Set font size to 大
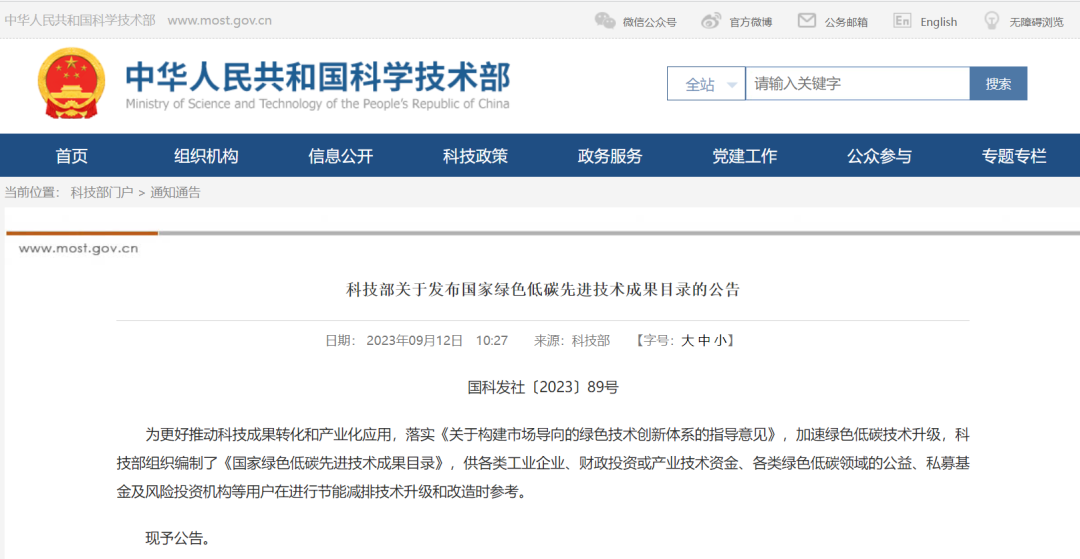Screen dimensions: 1080x559 [687, 340]
